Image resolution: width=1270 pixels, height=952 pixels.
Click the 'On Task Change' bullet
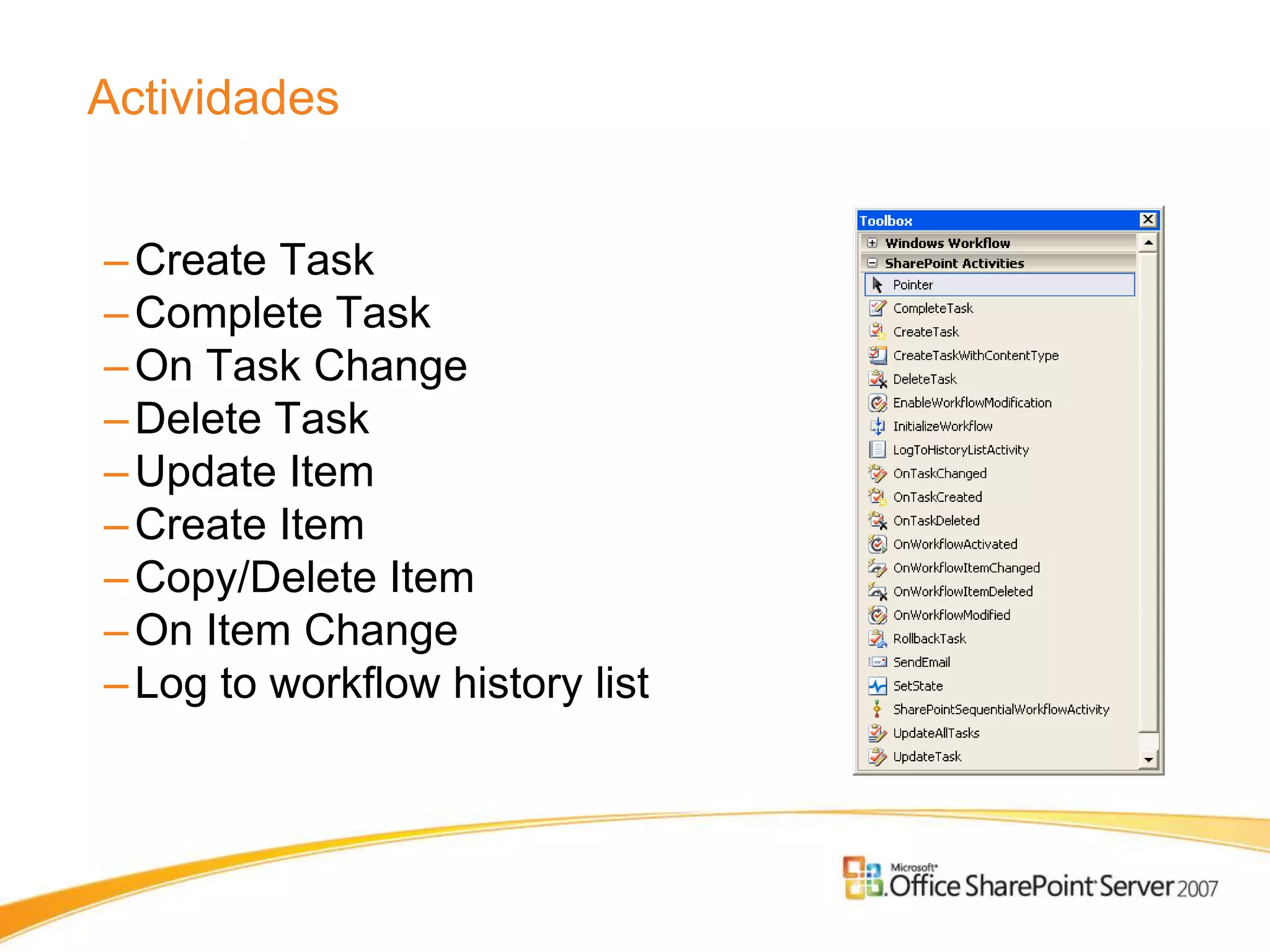(285, 365)
